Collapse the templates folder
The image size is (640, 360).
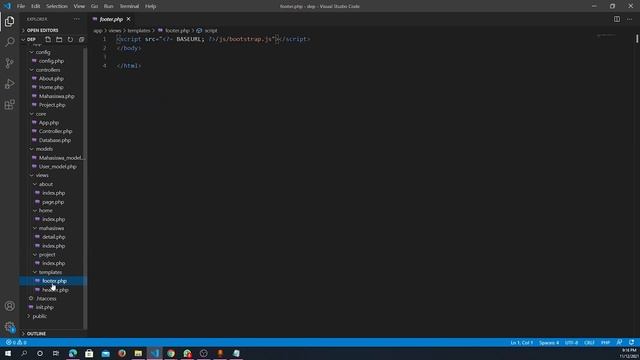(x=50, y=272)
